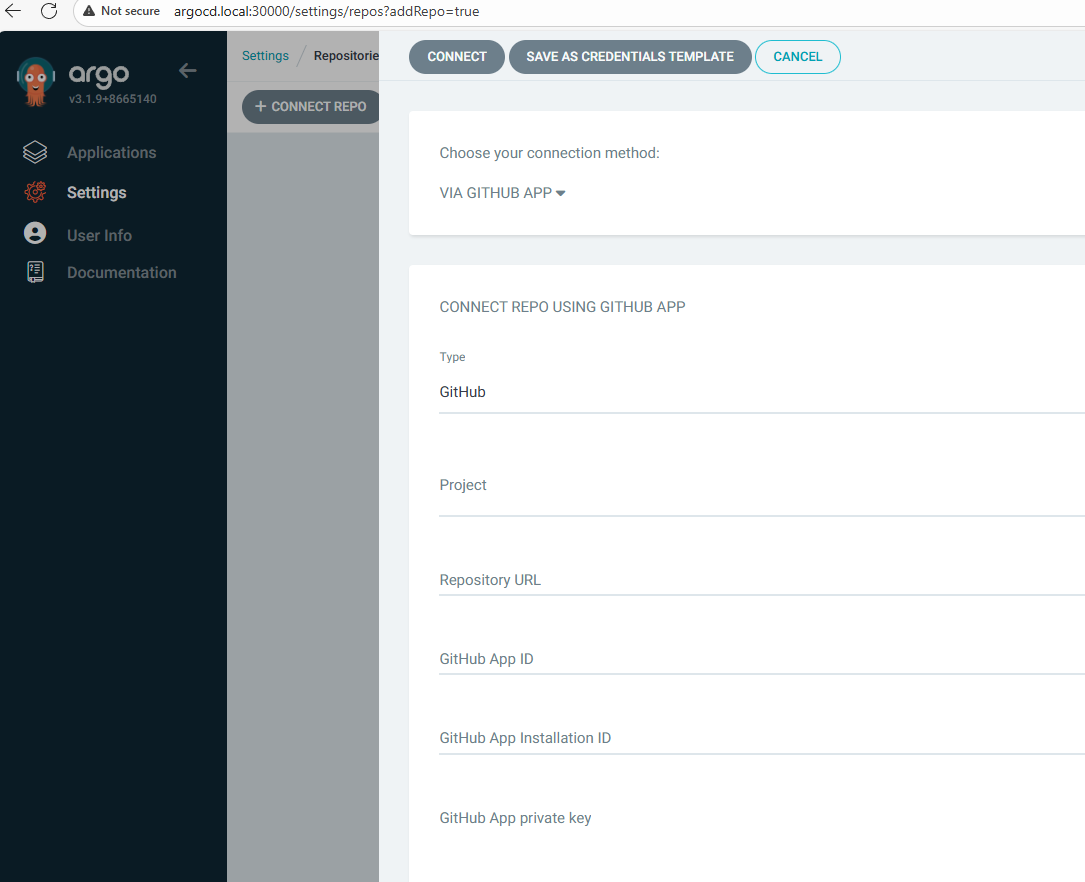Click the browser back arrow
Viewport: 1085px width, 882px height.
pos(13,11)
